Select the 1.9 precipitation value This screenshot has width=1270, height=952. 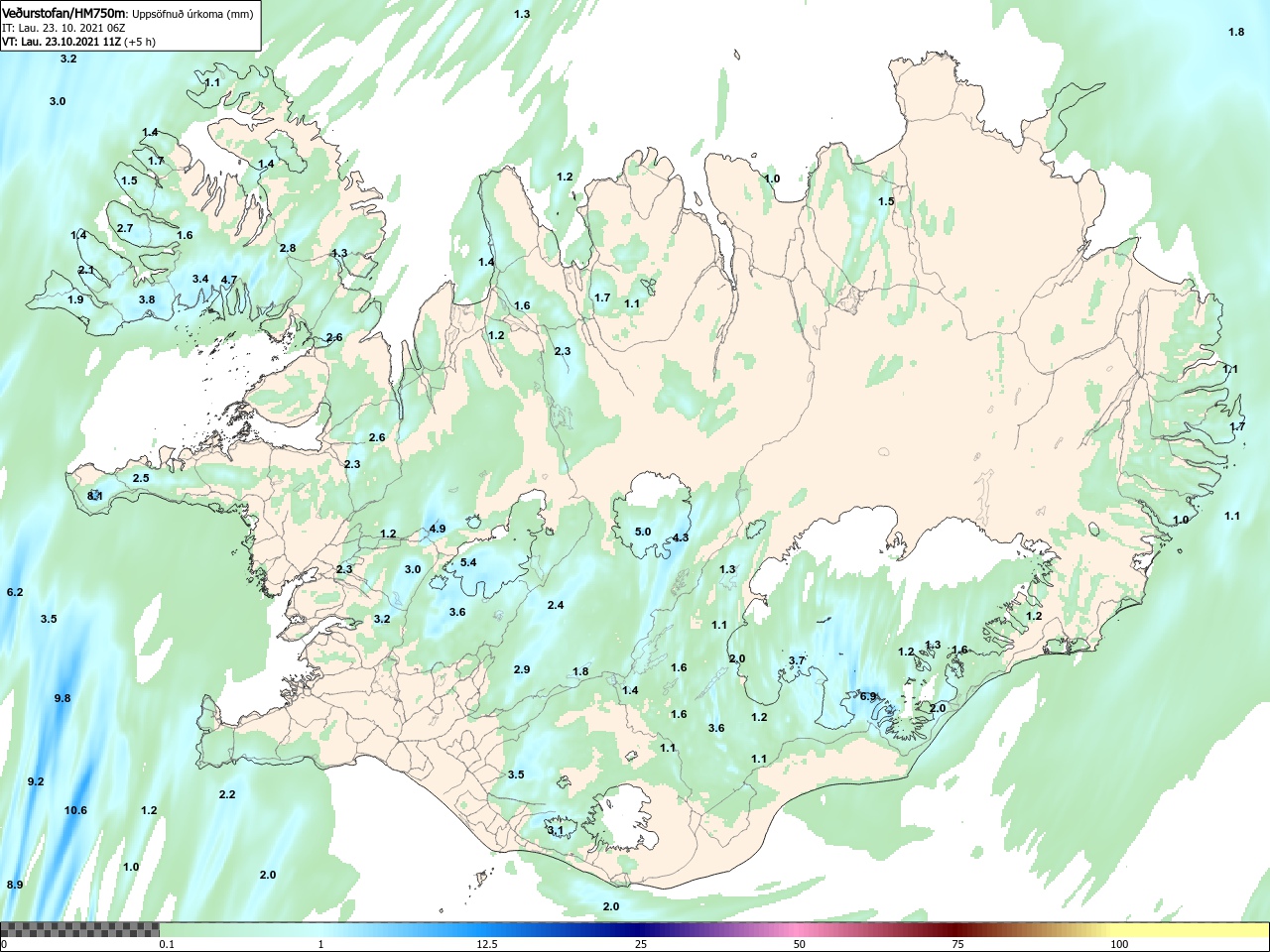(75, 299)
